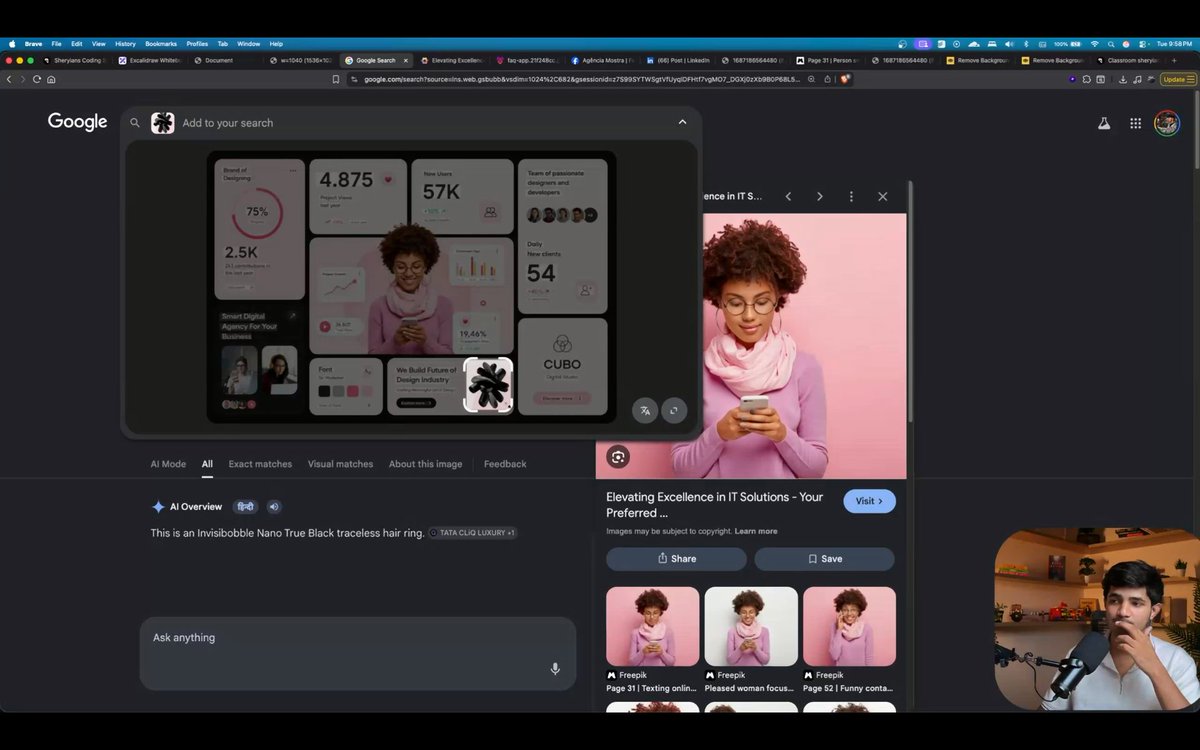Viewport: 1200px width, 750px height.
Task: Open the Pleased woman focus thumbnail
Action: pyautogui.click(x=751, y=626)
